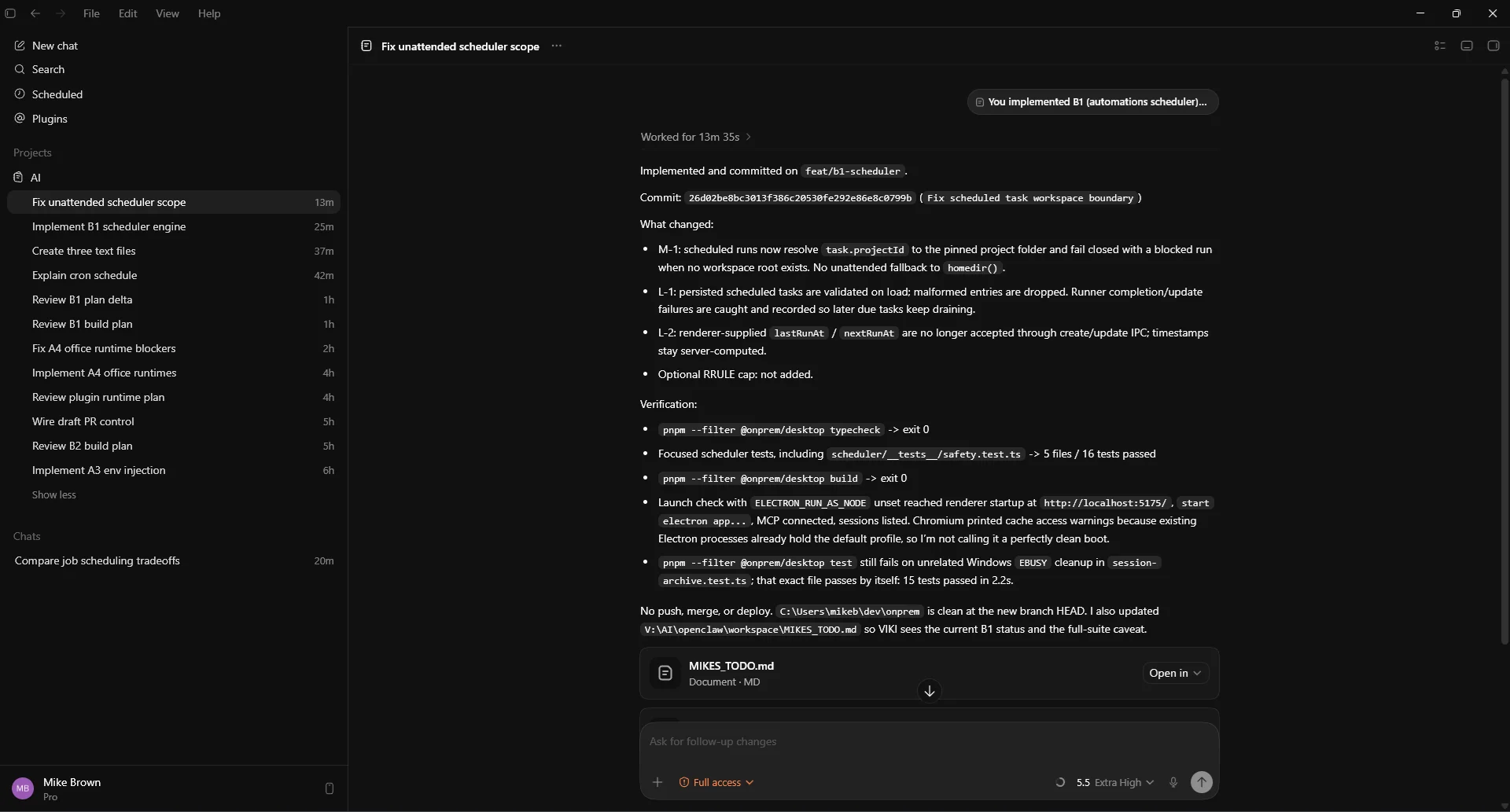Click the follow-up changes input field
The width and height of the screenshot is (1510, 812).
(x=929, y=741)
